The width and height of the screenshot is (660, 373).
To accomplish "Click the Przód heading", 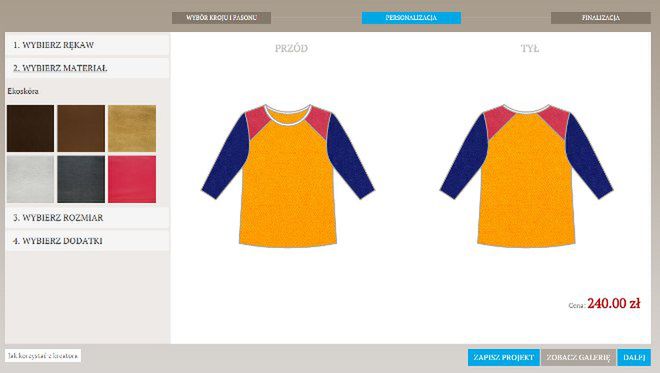I will coord(291,48).
